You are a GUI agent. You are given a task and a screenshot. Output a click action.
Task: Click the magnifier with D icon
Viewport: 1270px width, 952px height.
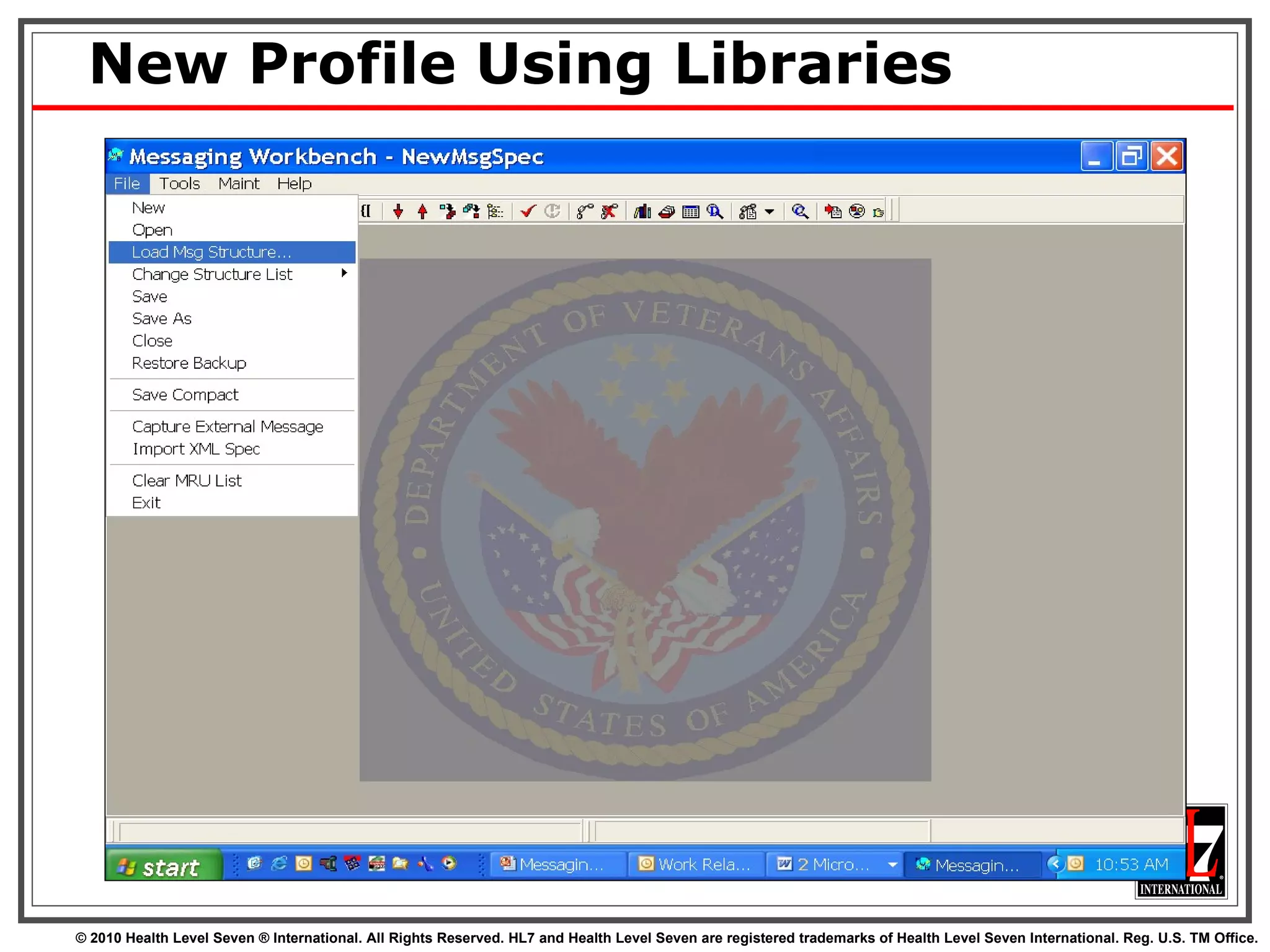tap(715, 212)
